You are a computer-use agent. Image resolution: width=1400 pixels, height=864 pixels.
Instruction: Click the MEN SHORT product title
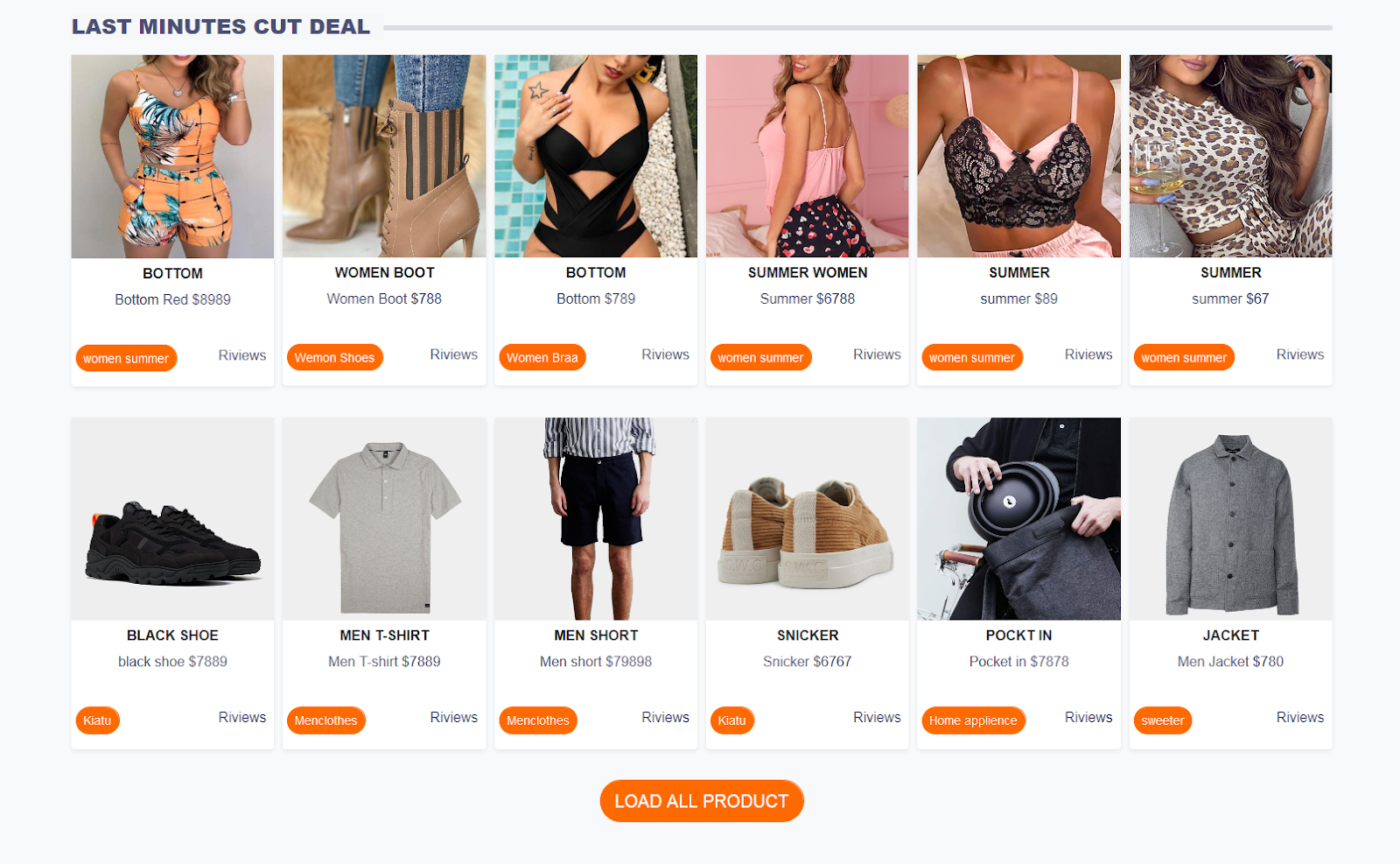(596, 635)
